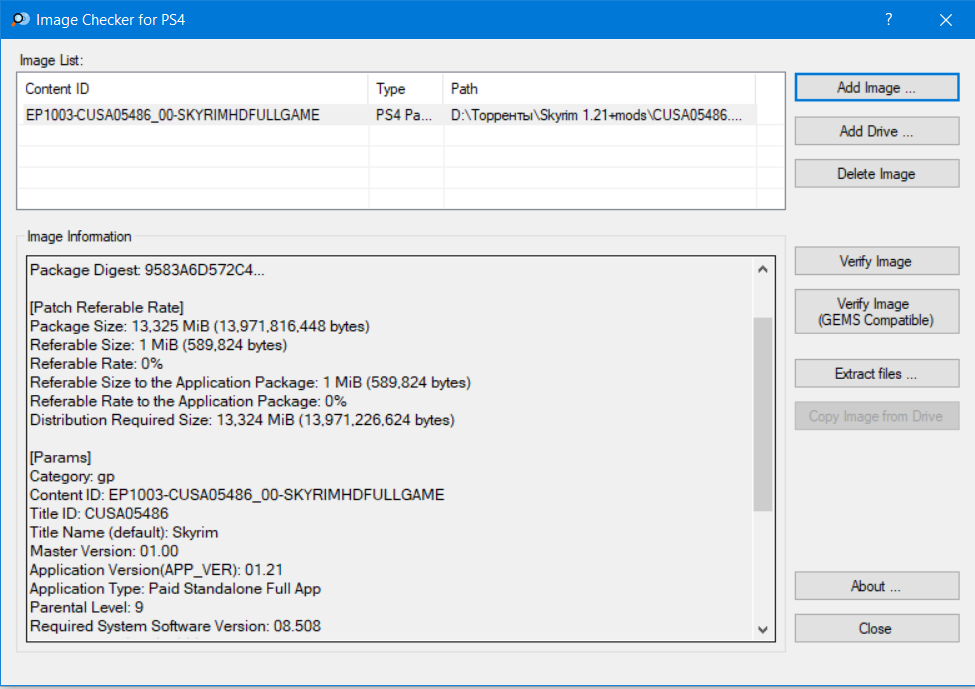The height and width of the screenshot is (689, 975).
Task: Click the 'Referable Rate: 0%' line
Action: click(x=96, y=363)
